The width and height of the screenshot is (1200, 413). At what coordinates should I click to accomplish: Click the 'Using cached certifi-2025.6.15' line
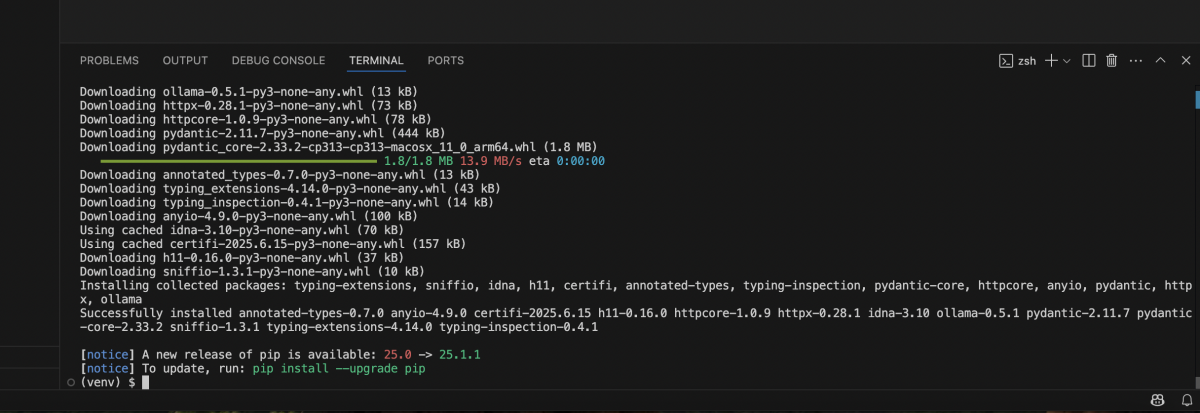pos(272,243)
